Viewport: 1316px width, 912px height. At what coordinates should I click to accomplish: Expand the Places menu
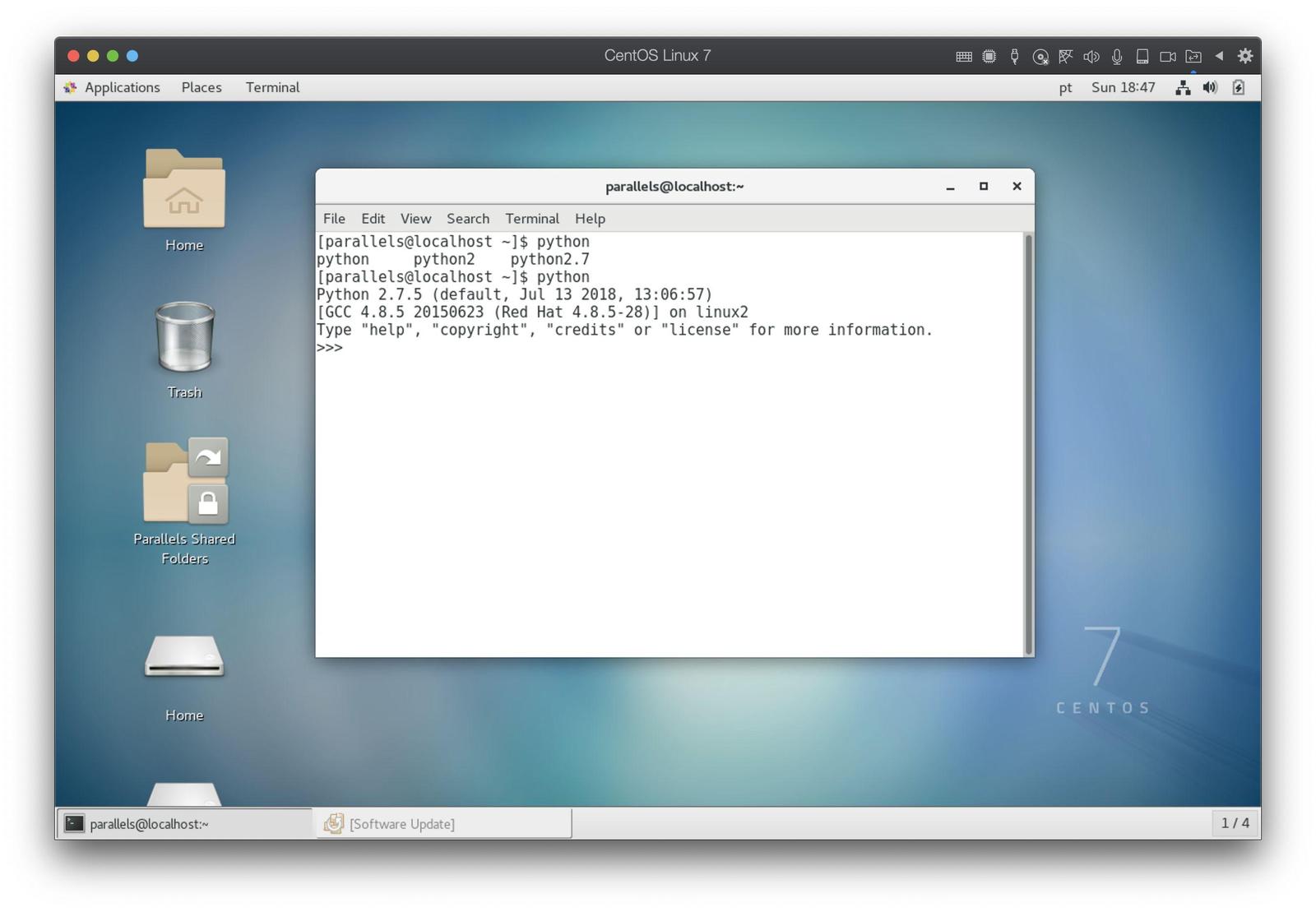202,87
